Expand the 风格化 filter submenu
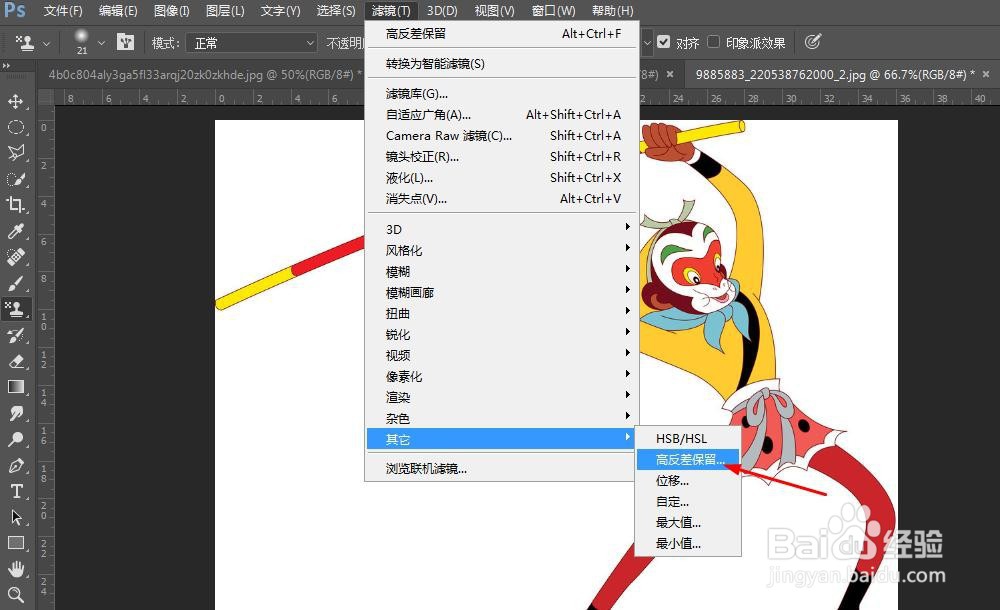Image resolution: width=1000 pixels, height=610 pixels. pos(501,250)
